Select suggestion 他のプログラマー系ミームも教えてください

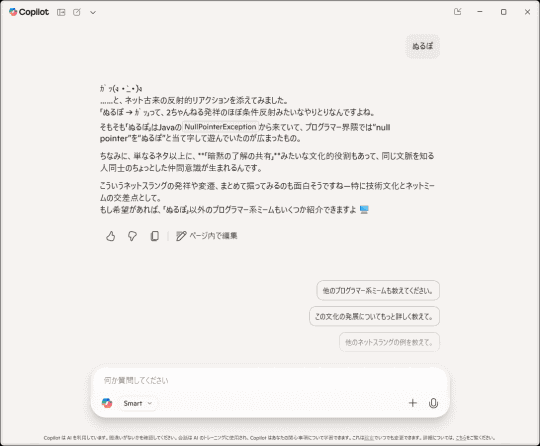point(378,290)
